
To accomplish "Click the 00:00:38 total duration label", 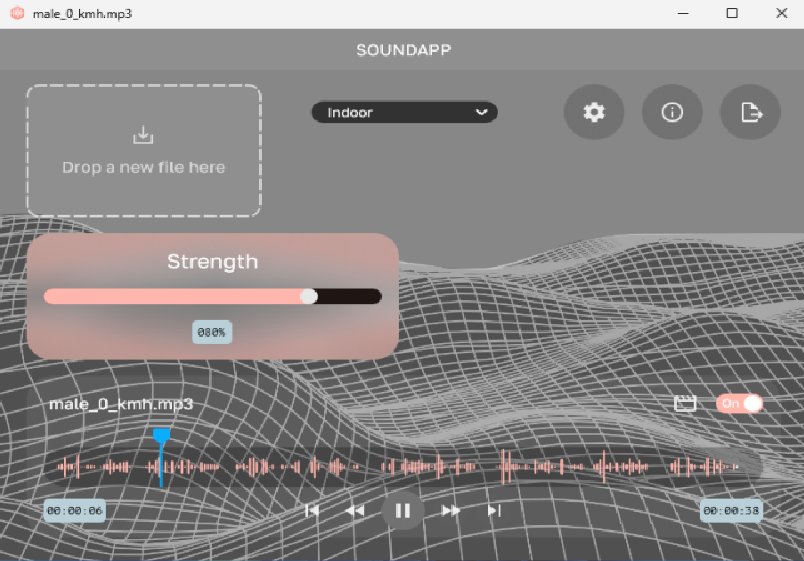I will coord(731,511).
